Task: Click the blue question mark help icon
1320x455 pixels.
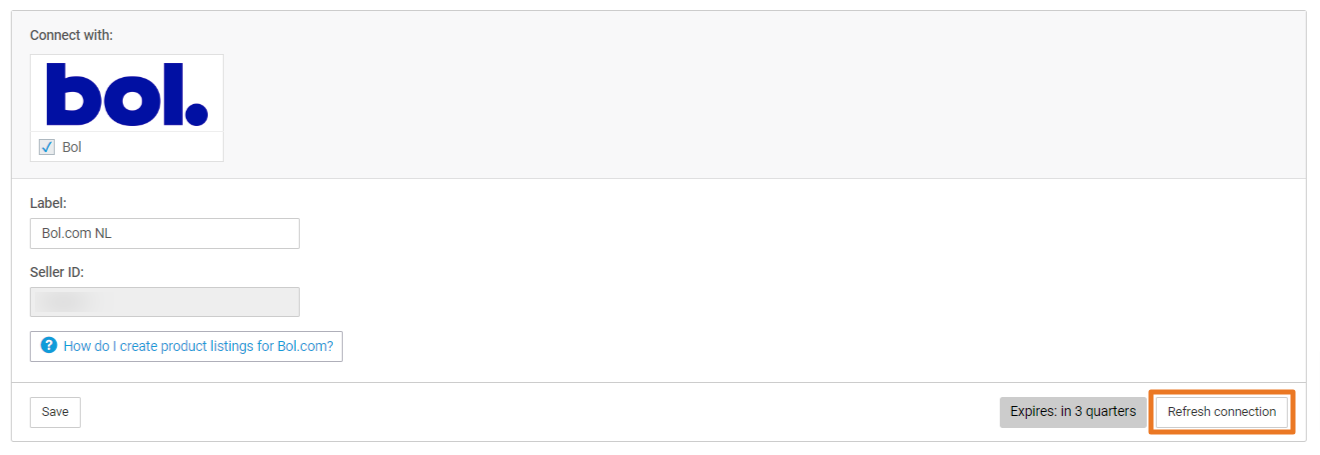Action: 49,346
